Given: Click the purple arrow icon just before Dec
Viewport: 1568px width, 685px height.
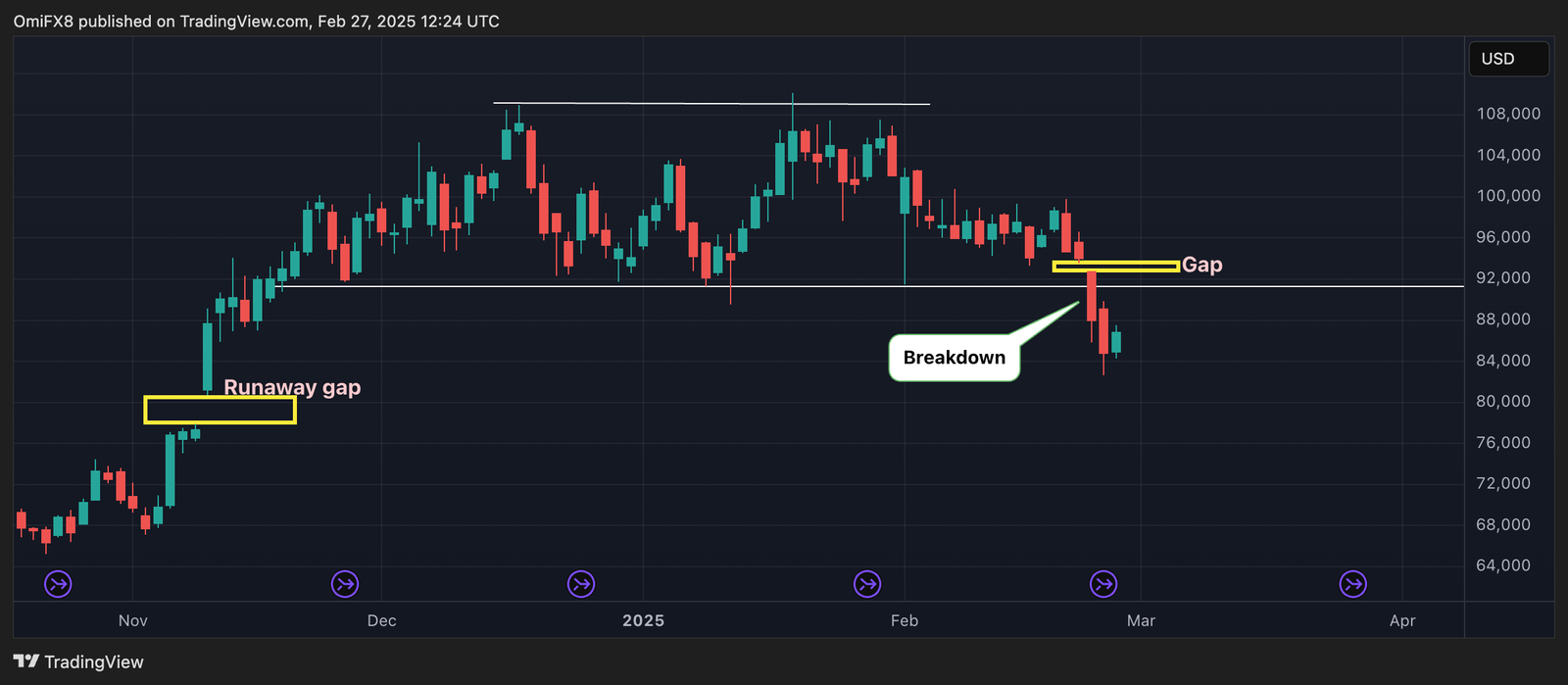Looking at the screenshot, I should 345,585.
